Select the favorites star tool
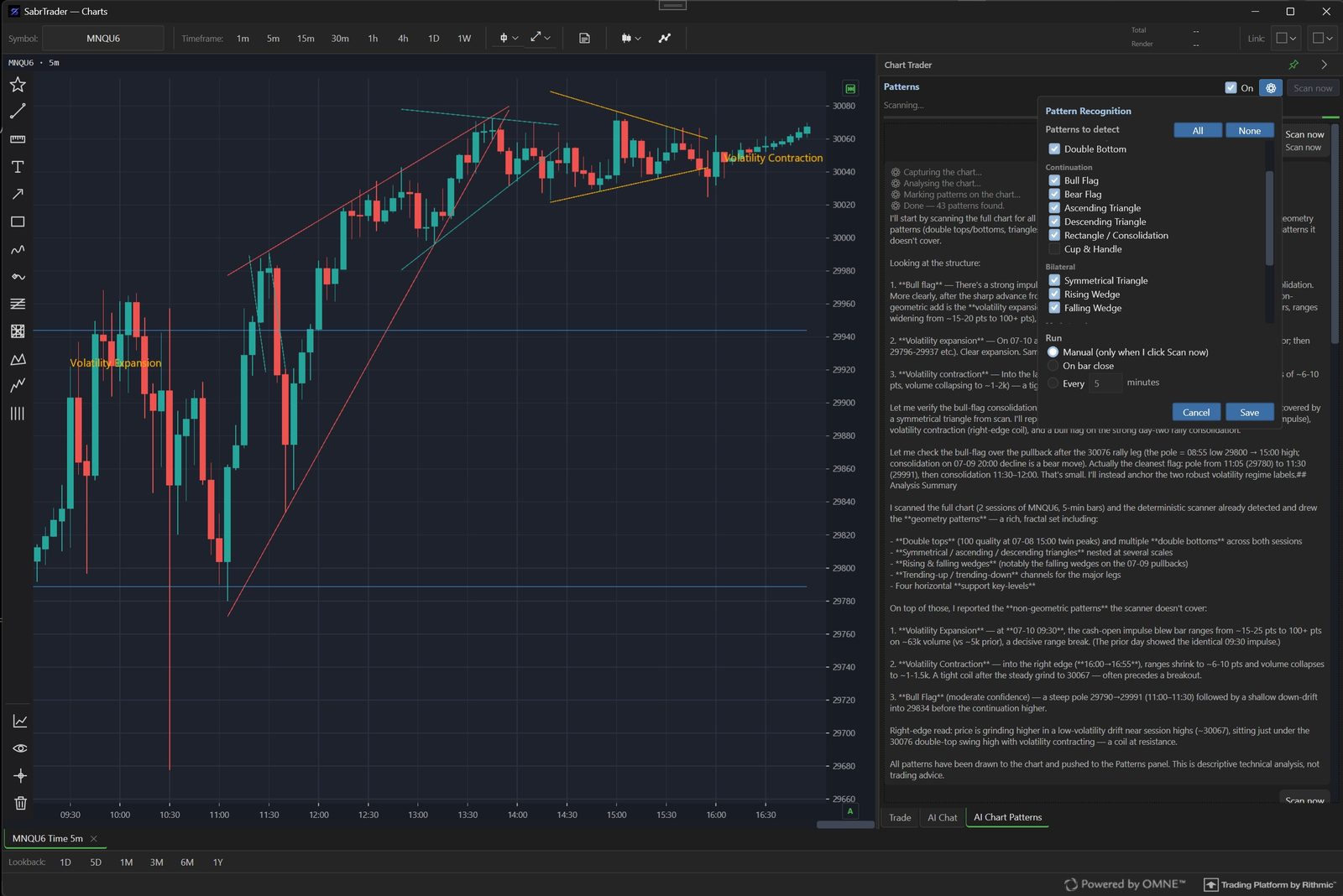Screen dimensions: 1343x896 point(18,84)
